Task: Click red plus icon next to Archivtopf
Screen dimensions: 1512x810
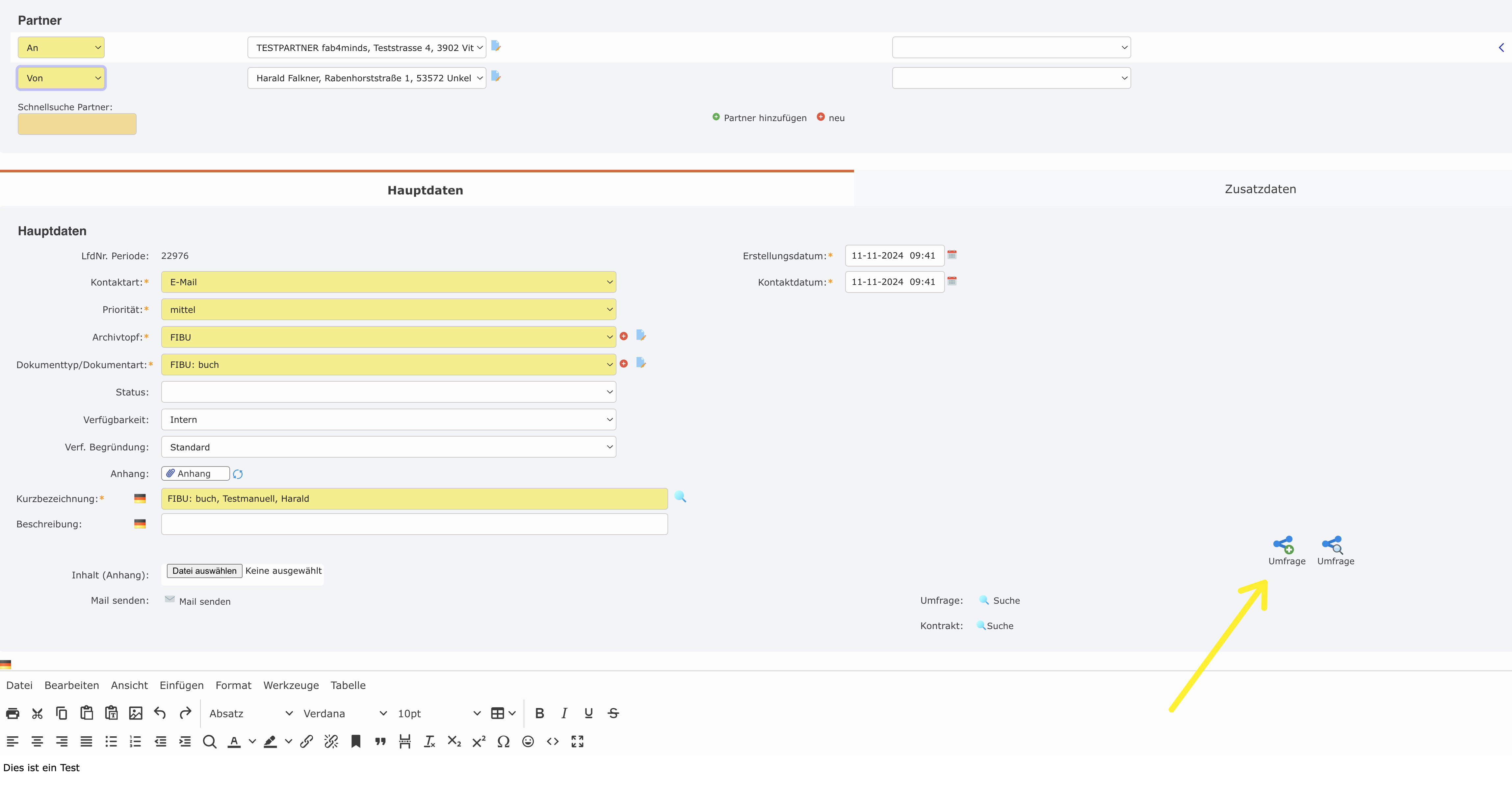Action: [624, 336]
